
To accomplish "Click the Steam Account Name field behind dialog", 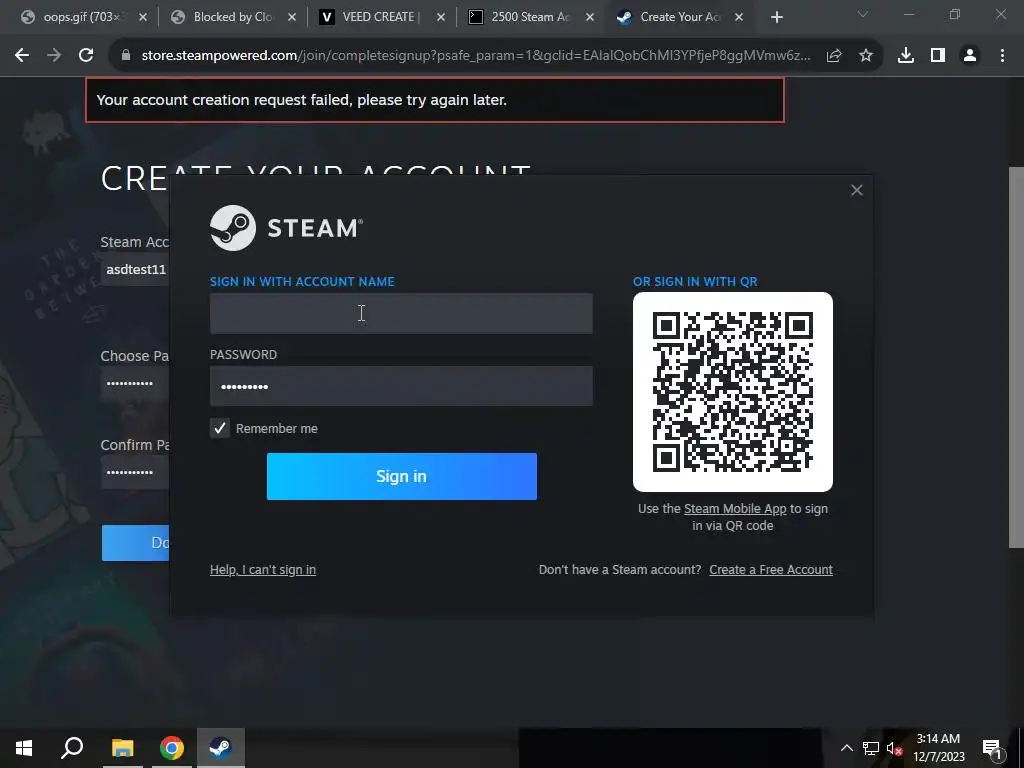I will point(135,269).
